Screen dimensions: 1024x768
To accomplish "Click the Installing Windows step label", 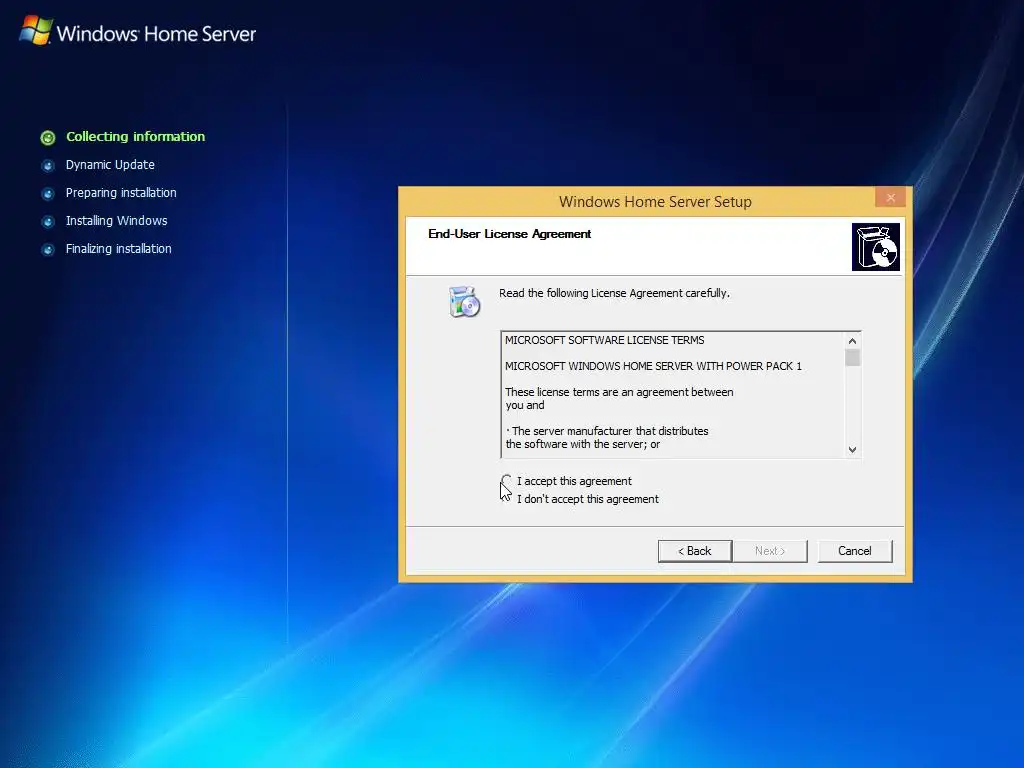I will click(x=116, y=221).
